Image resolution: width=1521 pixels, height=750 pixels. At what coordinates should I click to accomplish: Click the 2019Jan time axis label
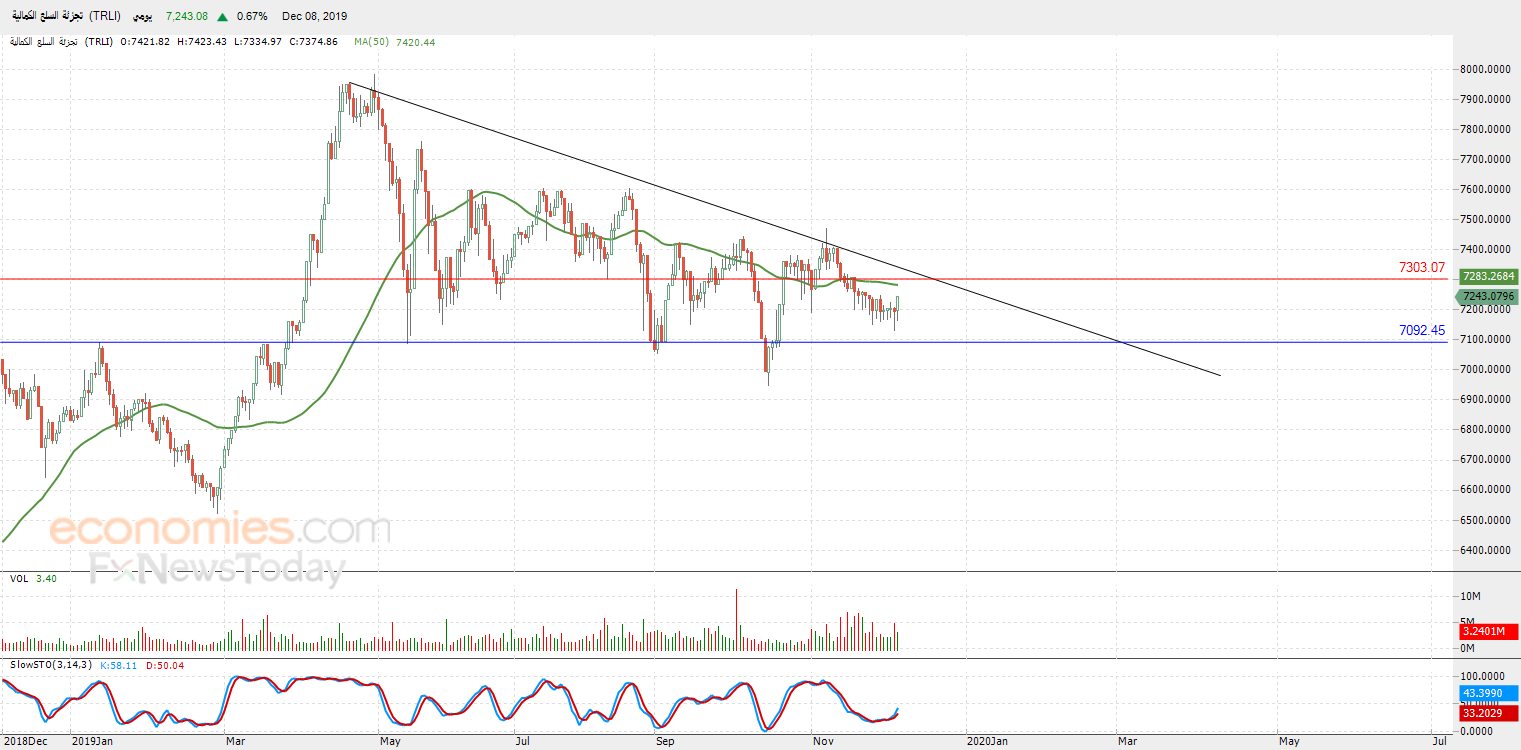[92, 741]
